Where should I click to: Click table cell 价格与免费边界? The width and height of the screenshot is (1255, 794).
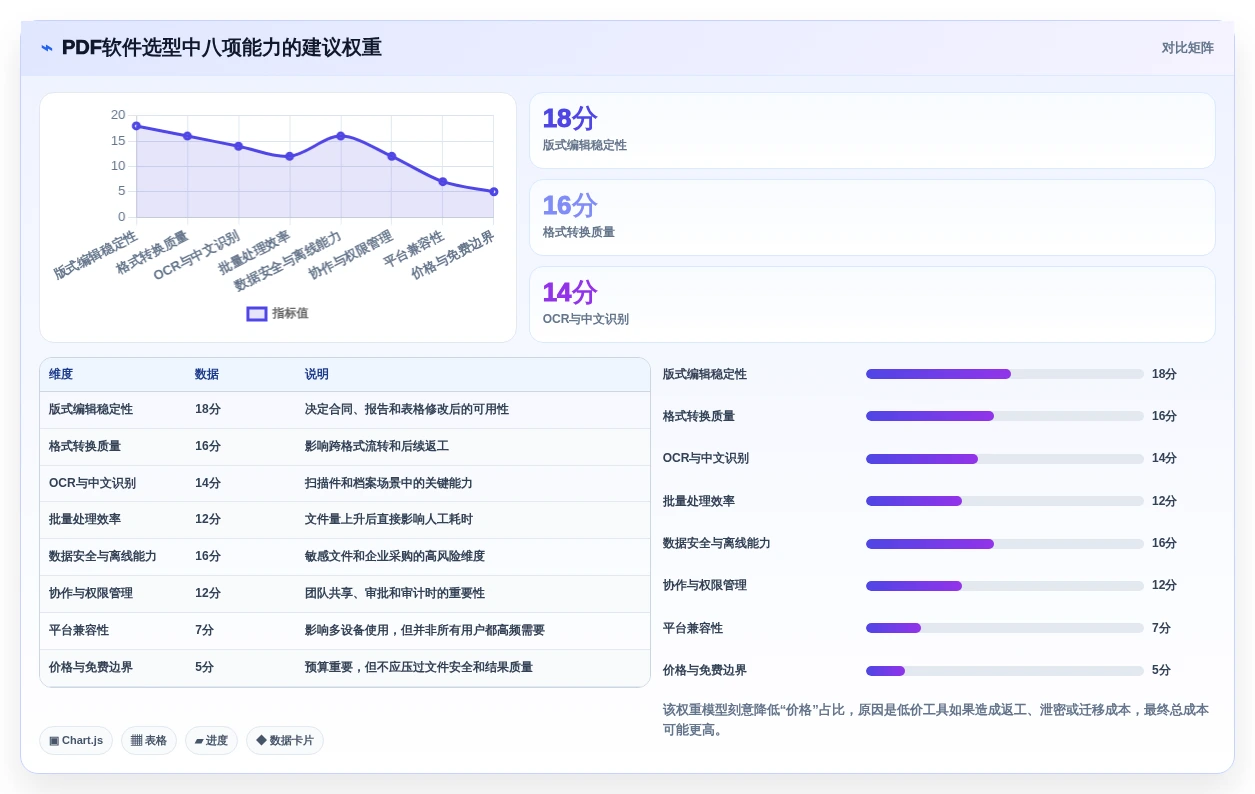[91, 668]
